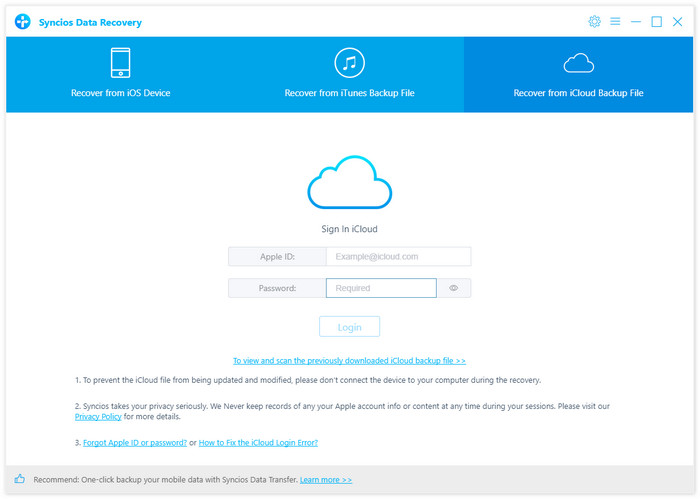700x499 pixels.
Task: Click Learn more link in bottom bar
Action: pyautogui.click(x=326, y=480)
